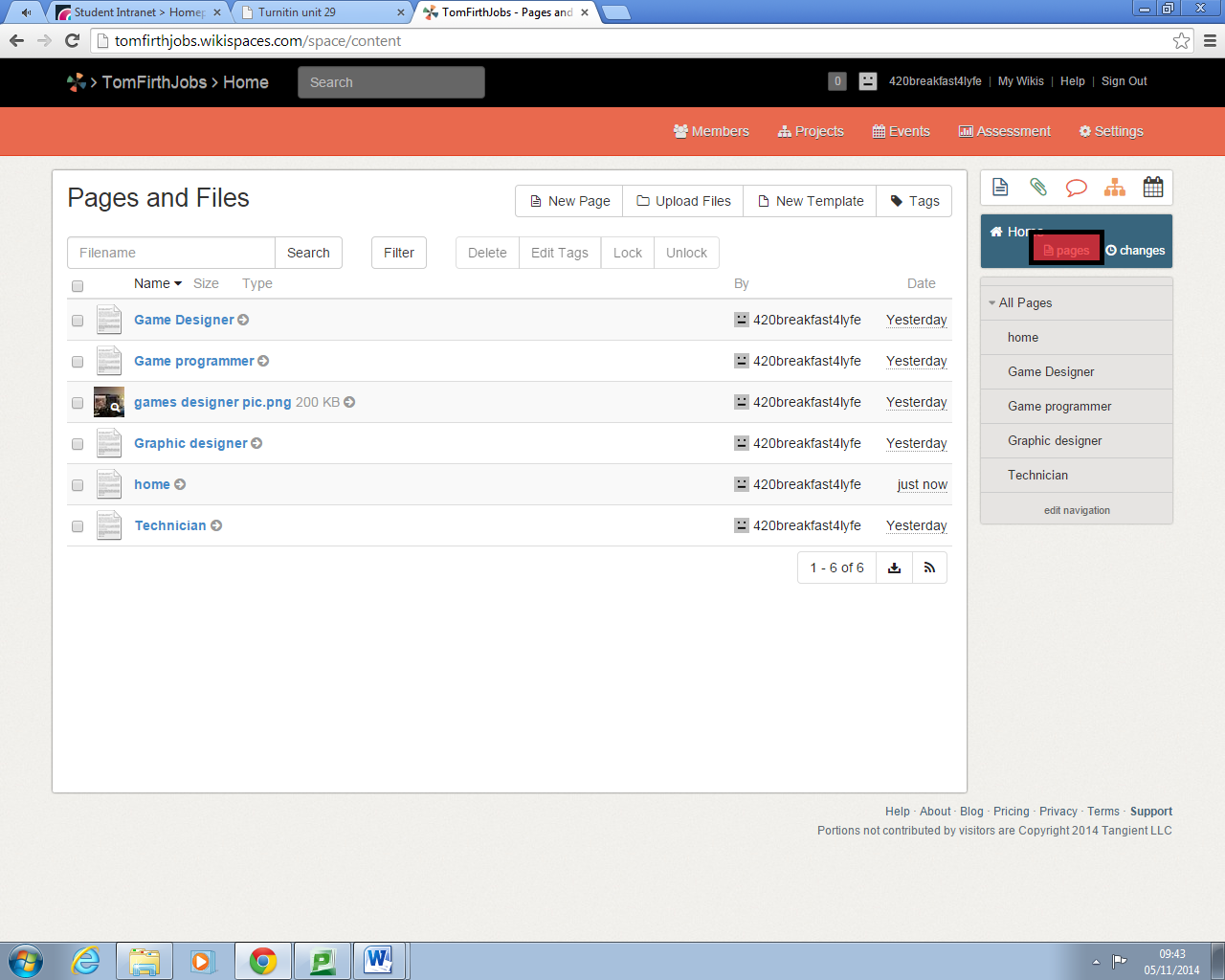Click in the Filename input field

[x=171, y=253]
